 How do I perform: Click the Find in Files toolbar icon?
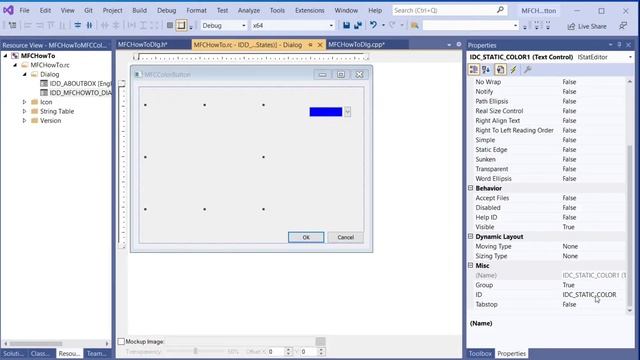(x=415, y=26)
